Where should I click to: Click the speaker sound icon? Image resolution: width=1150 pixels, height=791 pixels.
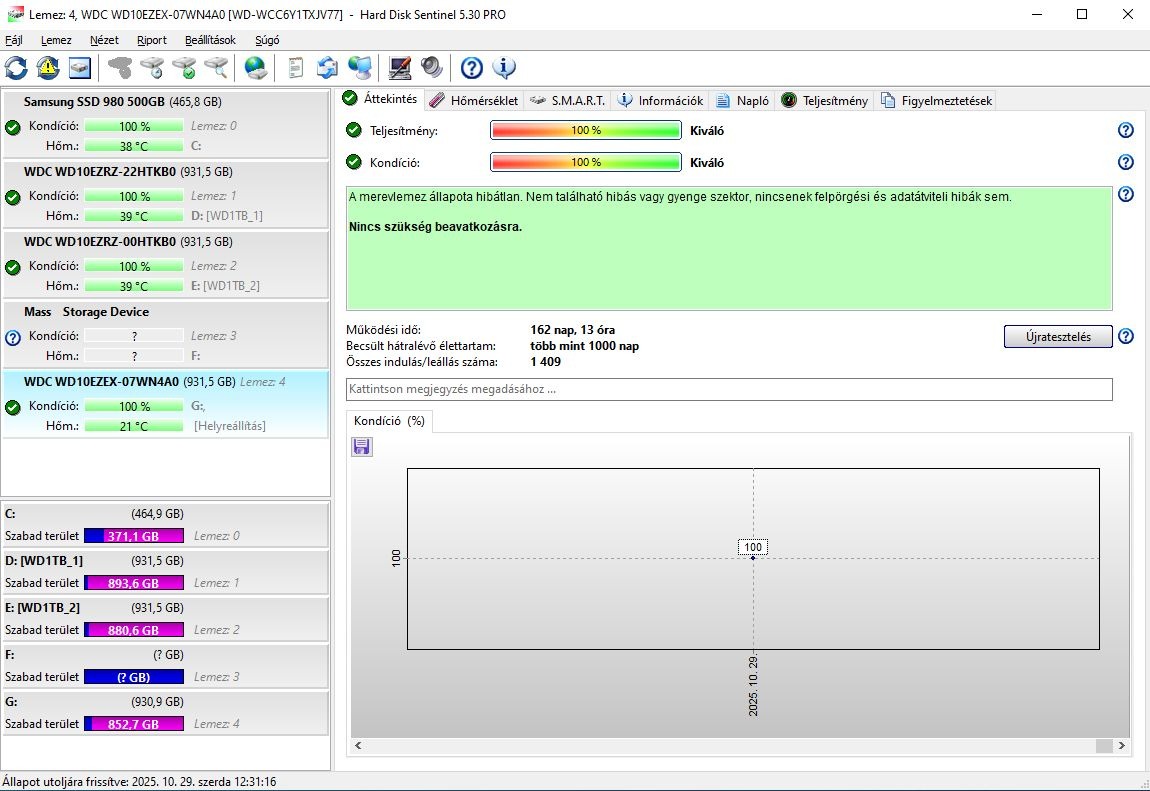(x=432, y=68)
